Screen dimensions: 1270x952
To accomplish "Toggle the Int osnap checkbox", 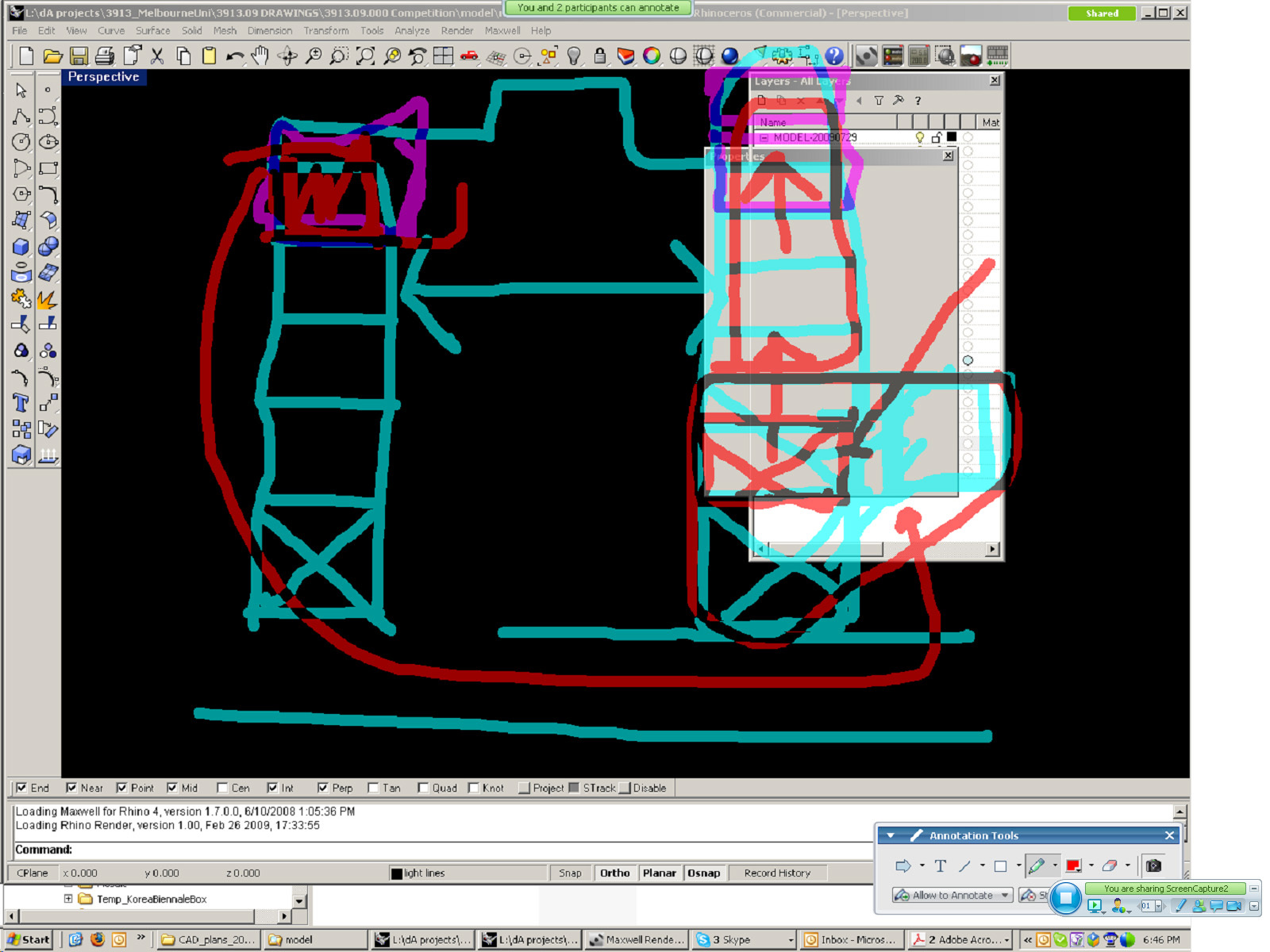I will point(272,788).
